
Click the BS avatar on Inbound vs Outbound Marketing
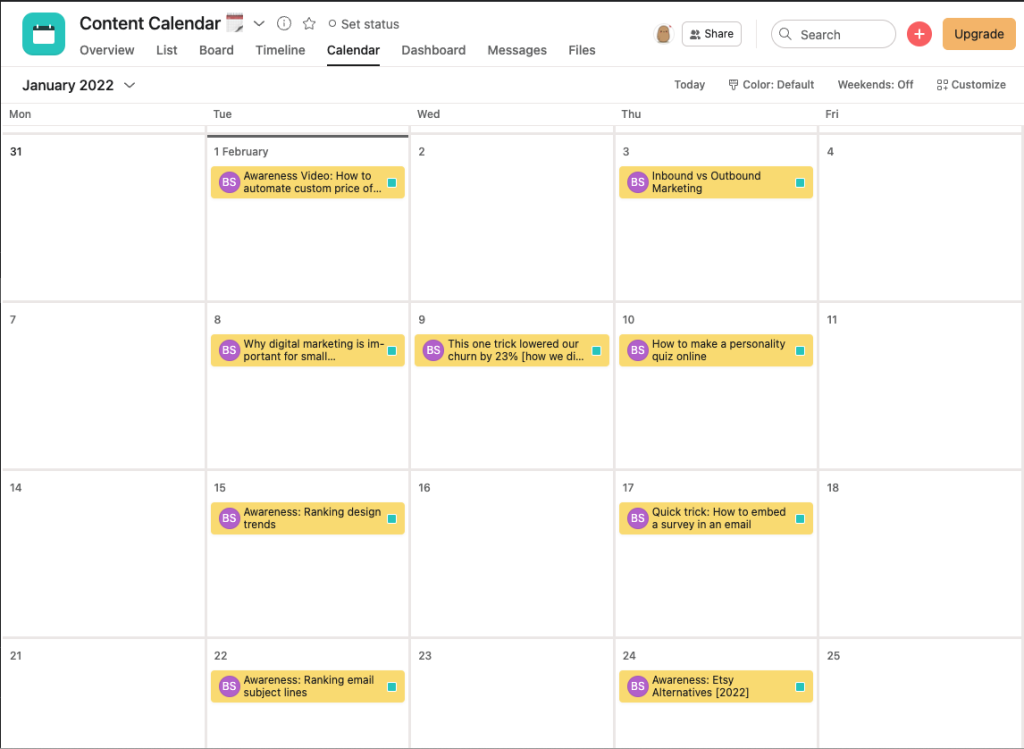(x=637, y=182)
